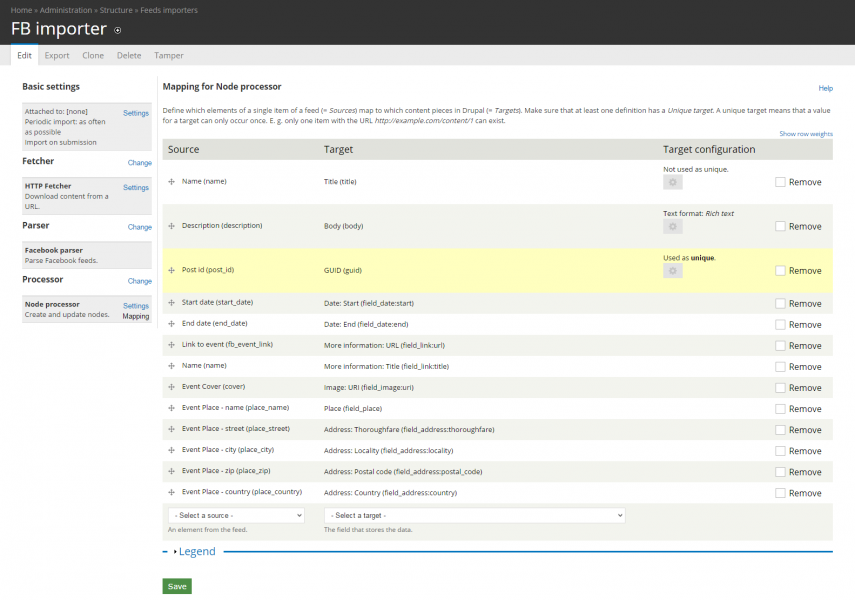Click the Target column header
This screenshot has width=855, height=600.
pos(338,149)
